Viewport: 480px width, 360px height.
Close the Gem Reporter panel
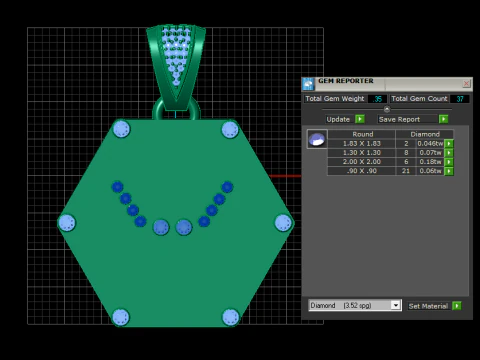click(466, 83)
